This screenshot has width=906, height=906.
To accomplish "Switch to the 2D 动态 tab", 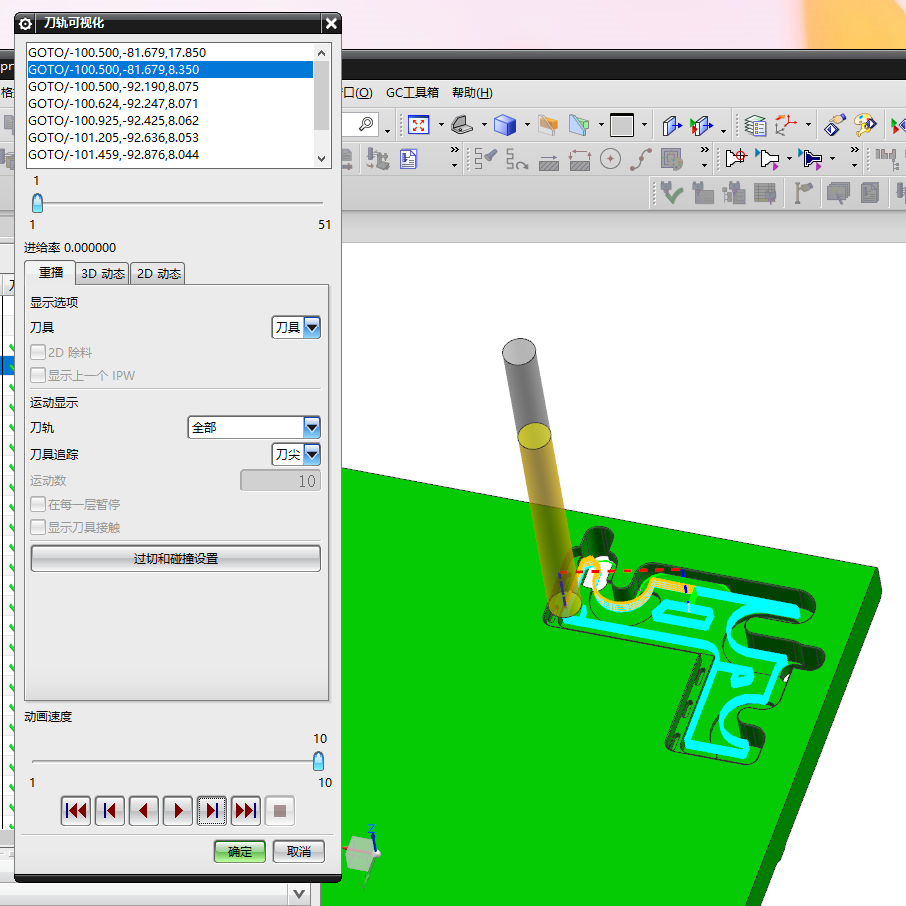I will point(158,273).
